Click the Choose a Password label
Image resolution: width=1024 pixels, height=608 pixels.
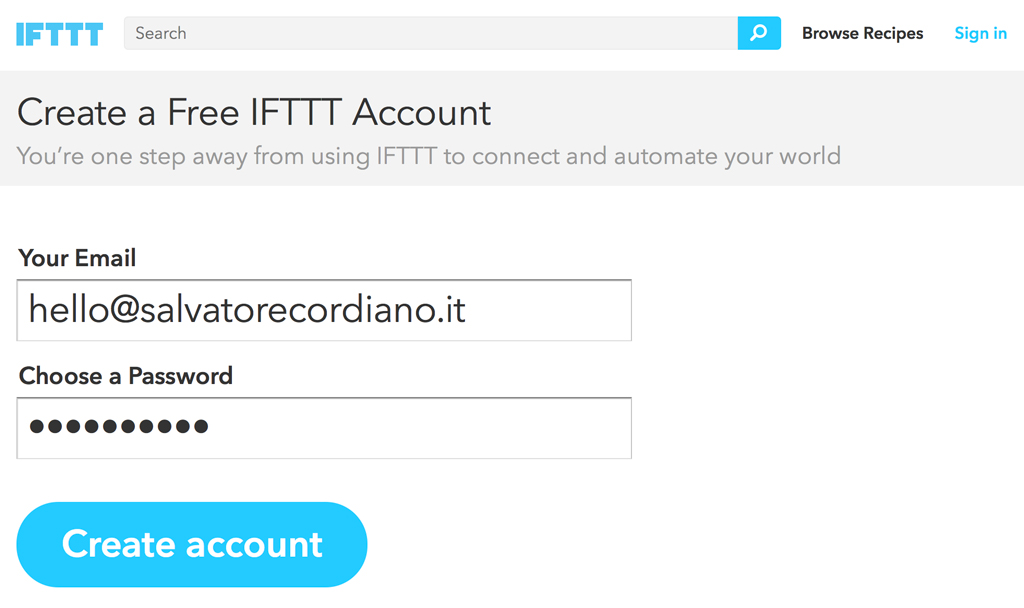point(125,376)
